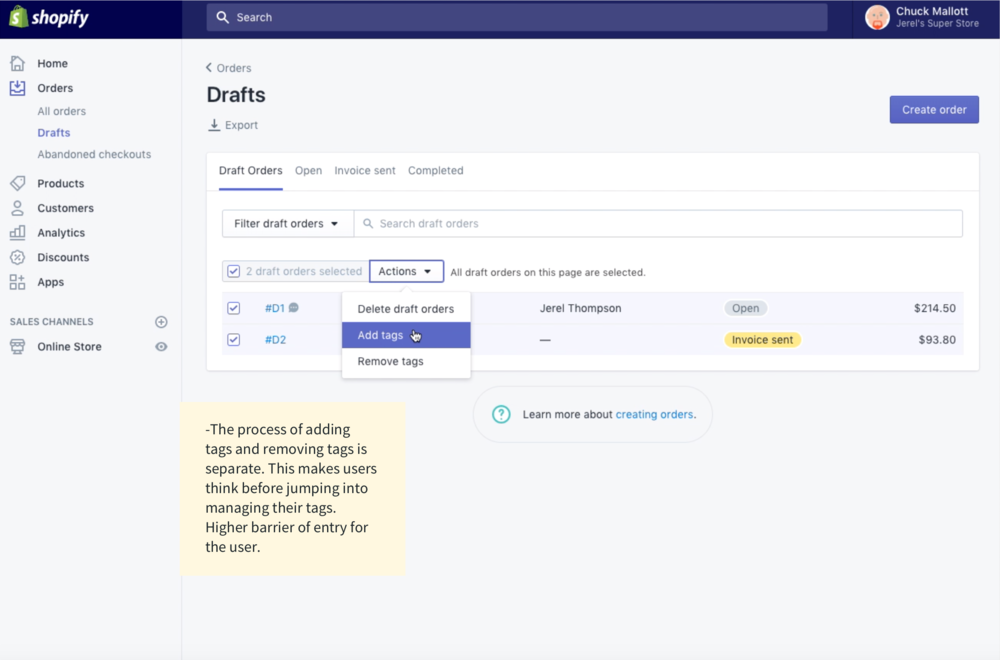The width and height of the screenshot is (1000, 660).
Task: Click the Invoice sent status badge
Action: pos(763,340)
